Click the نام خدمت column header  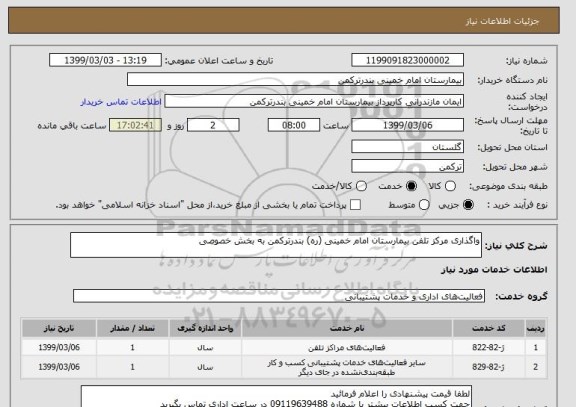tap(347, 328)
